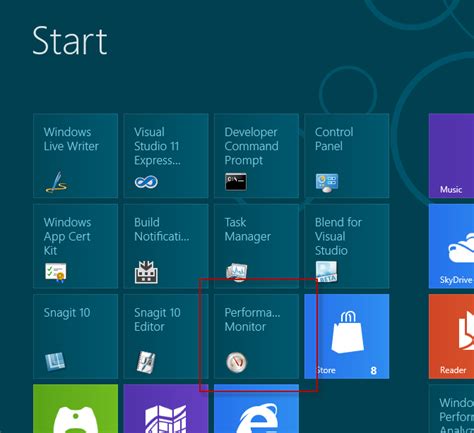Launch the Internet Explorer tile
Image resolution: width=474 pixels, height=433 pixels.
256,409
